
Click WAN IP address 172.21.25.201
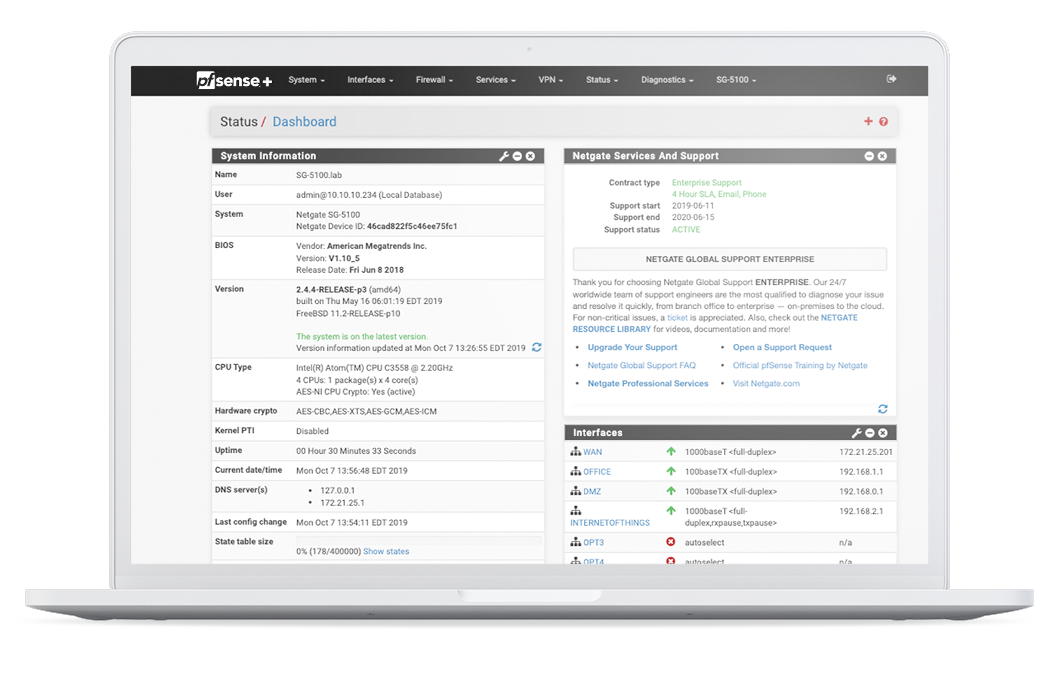(865, 452)
